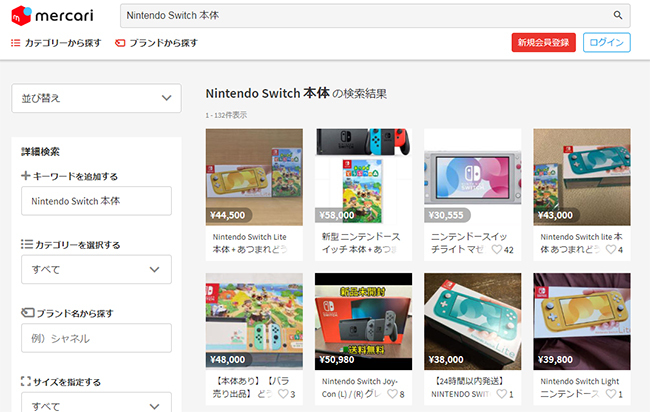Open カテゴリーから探す menu
Viewport: 650px width, 412px height.
[54, 43]
